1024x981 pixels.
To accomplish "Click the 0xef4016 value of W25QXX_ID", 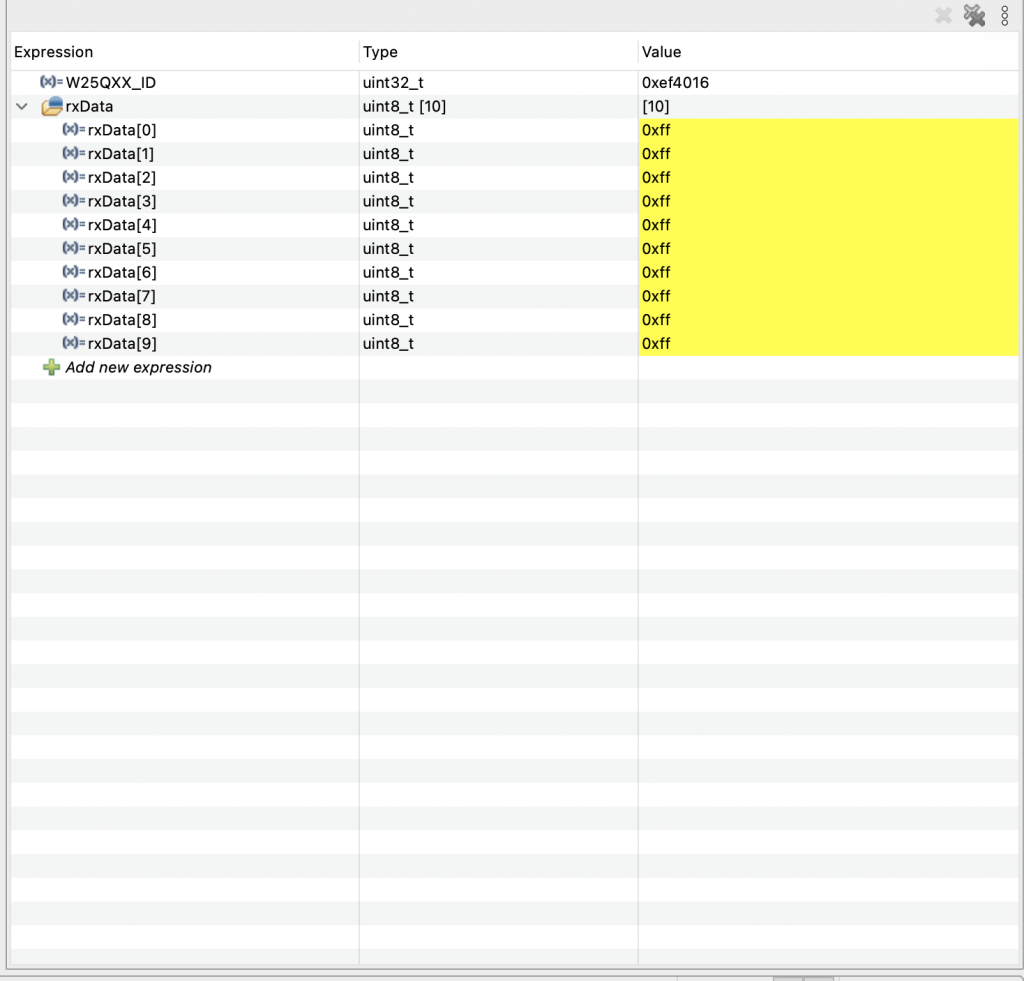I will [x=677, y=82].
